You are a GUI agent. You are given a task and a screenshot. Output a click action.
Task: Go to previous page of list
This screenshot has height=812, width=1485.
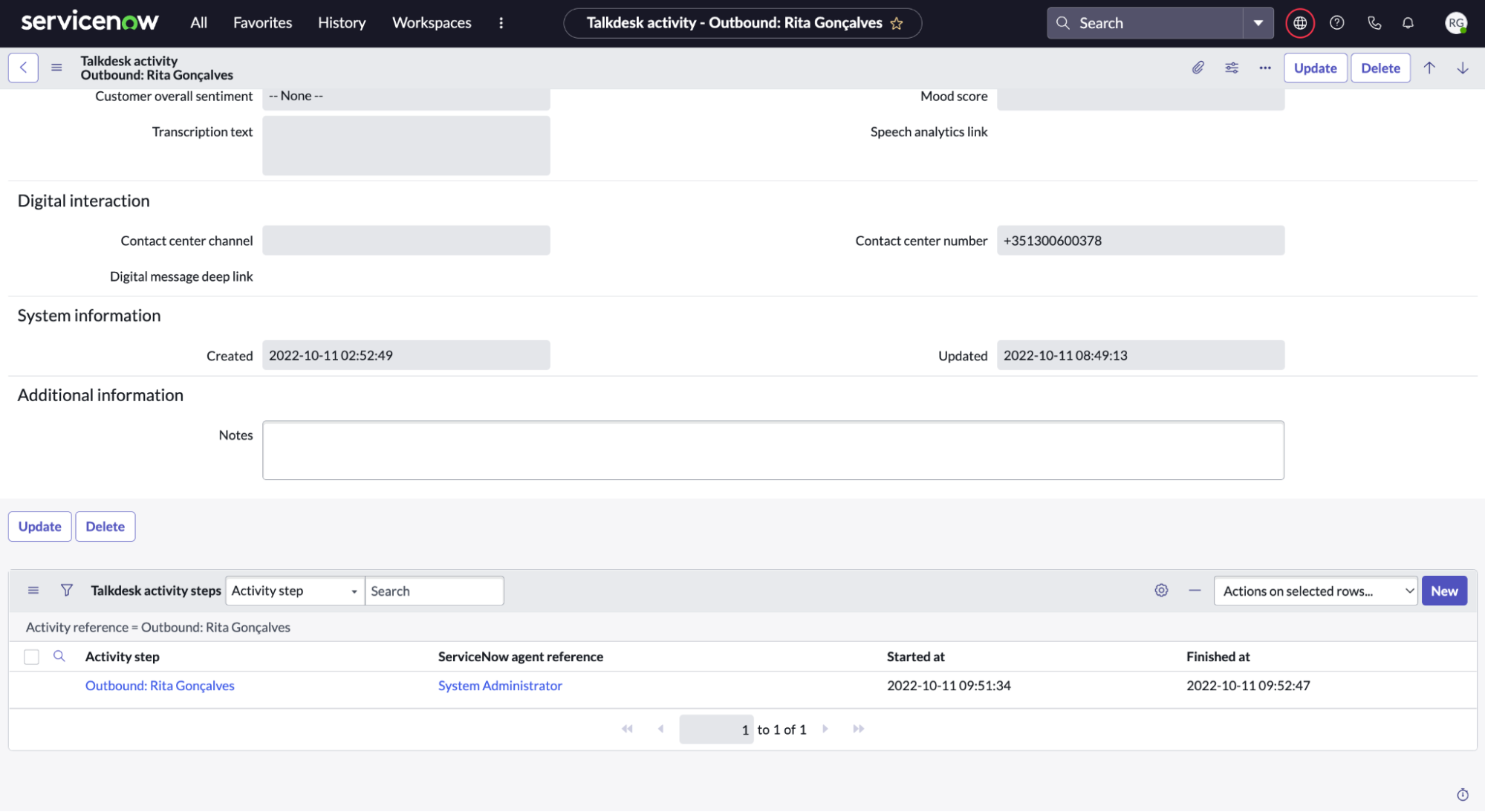click(660, 729)
